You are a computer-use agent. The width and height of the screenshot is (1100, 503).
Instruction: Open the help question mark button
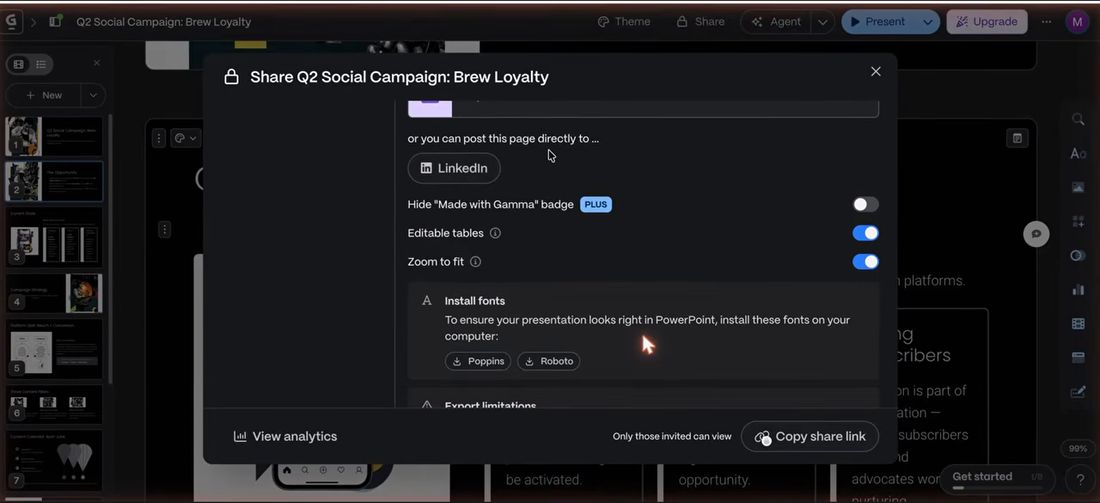pyautogui.click(x=1079, y=481)
